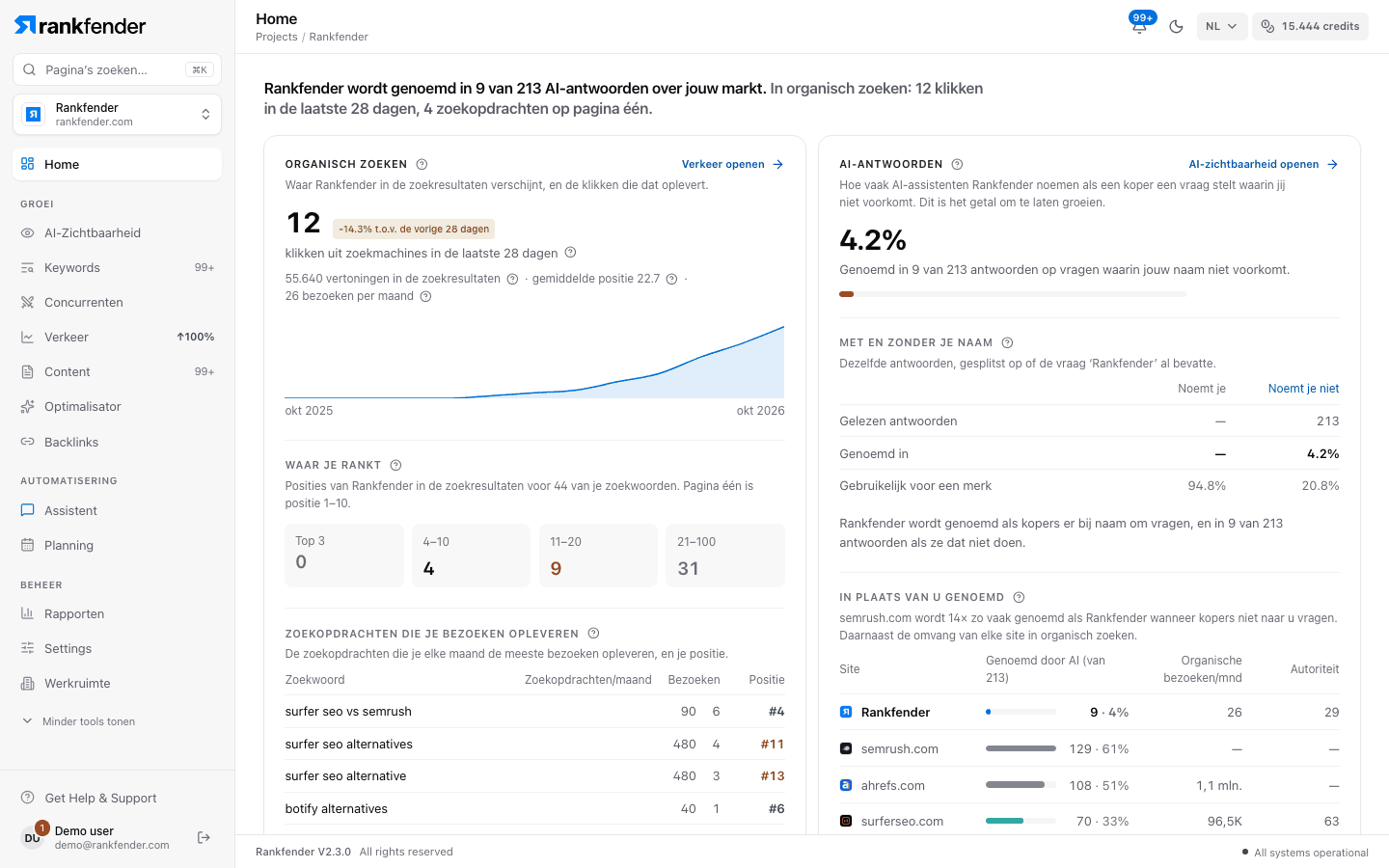Click the Rapporten bar chart icon

(x=27, y=613)
